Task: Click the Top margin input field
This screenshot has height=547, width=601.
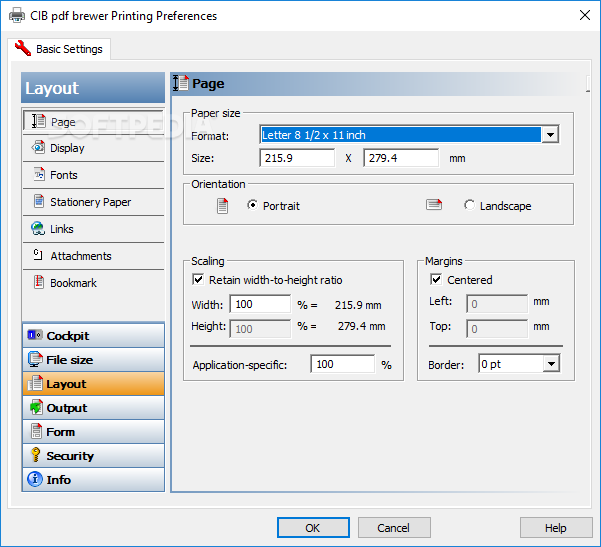Action: point(497,329)
